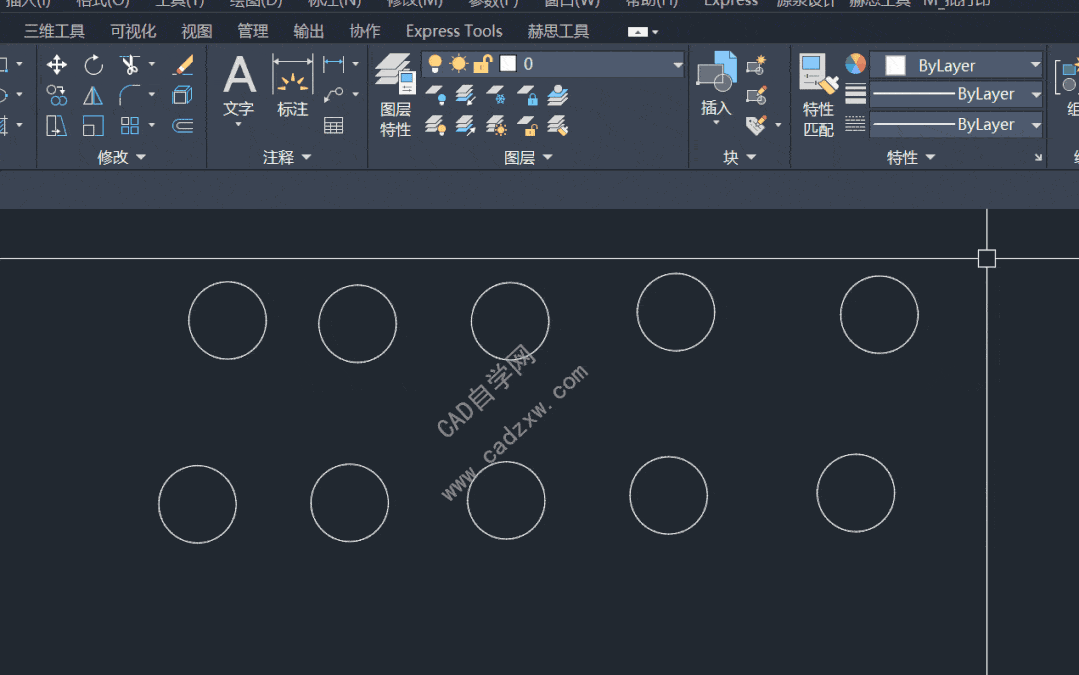Click the 标注 dimension tool
This screenshot has height=675, width=1079.
292,86
